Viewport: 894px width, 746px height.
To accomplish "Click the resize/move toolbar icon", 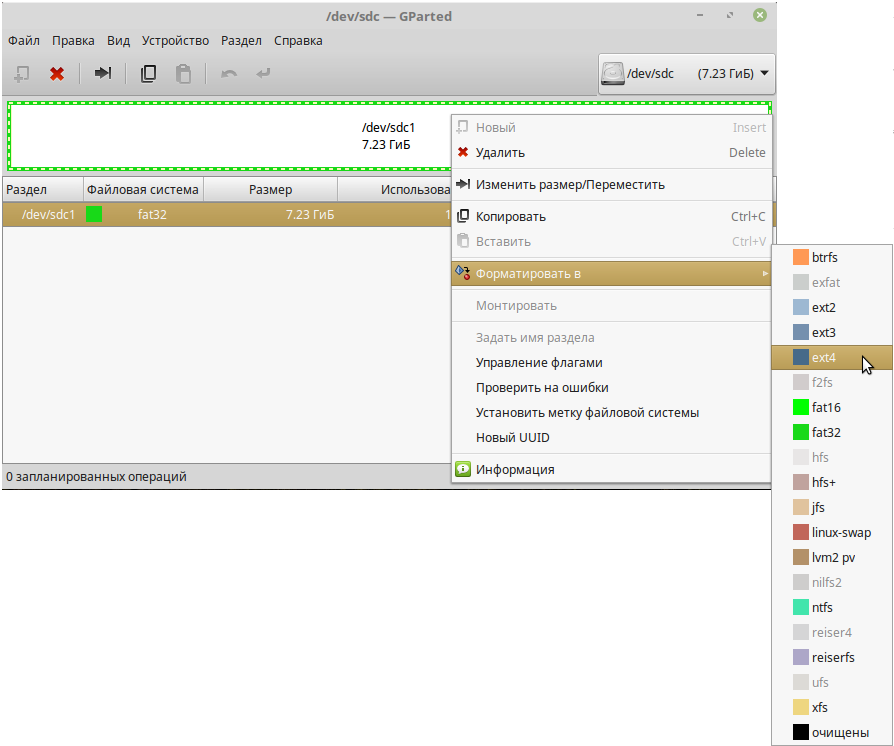I will (102, 73).
